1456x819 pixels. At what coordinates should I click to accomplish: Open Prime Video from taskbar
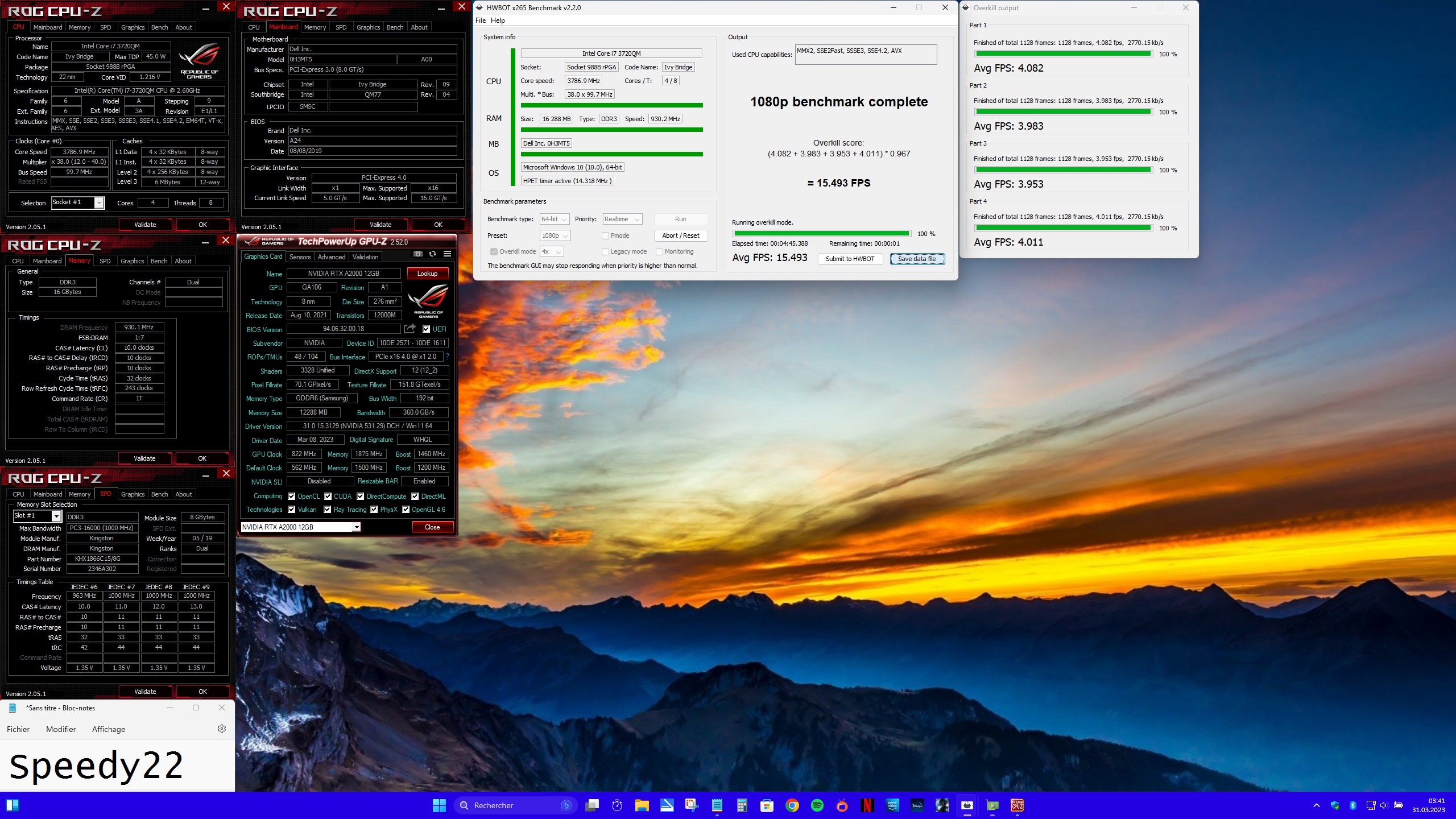(x=892, y=805)
